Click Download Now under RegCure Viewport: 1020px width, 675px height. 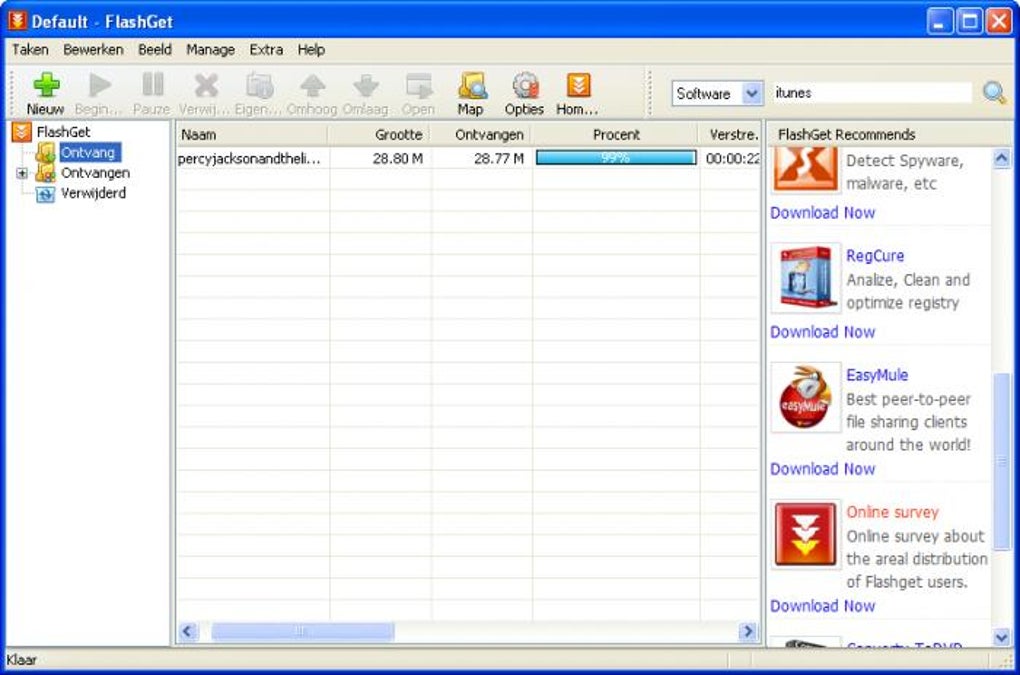point(822,332)
